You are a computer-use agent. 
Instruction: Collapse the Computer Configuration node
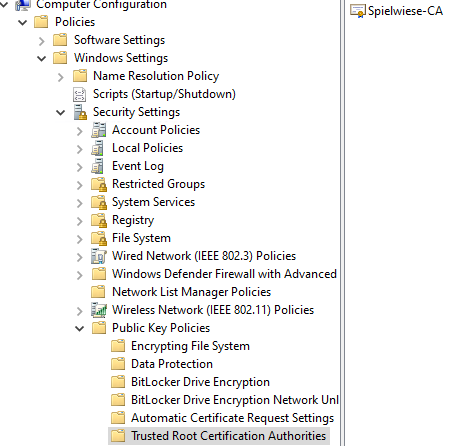pos(4,4)
